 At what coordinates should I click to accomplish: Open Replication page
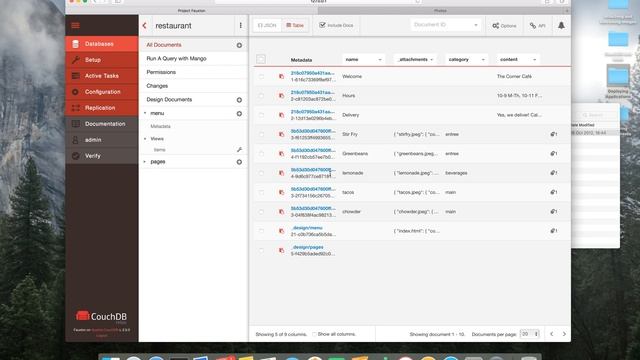(x=102, y=108)
